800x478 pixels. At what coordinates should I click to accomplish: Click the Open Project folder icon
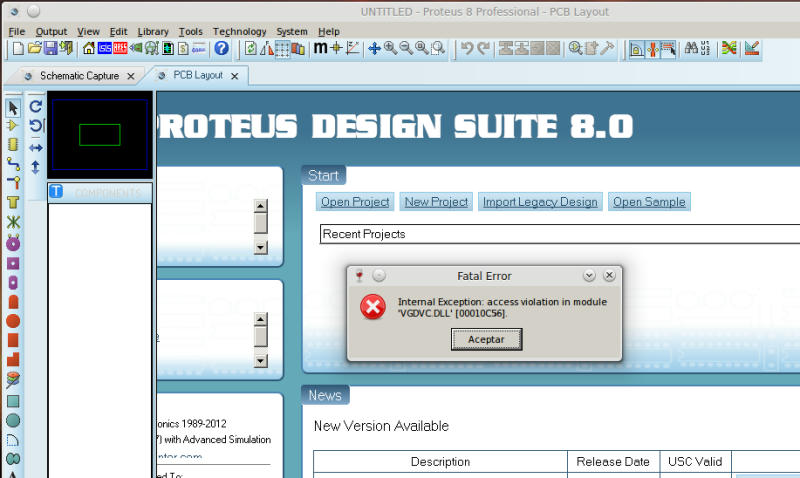(x=34, y=48)
